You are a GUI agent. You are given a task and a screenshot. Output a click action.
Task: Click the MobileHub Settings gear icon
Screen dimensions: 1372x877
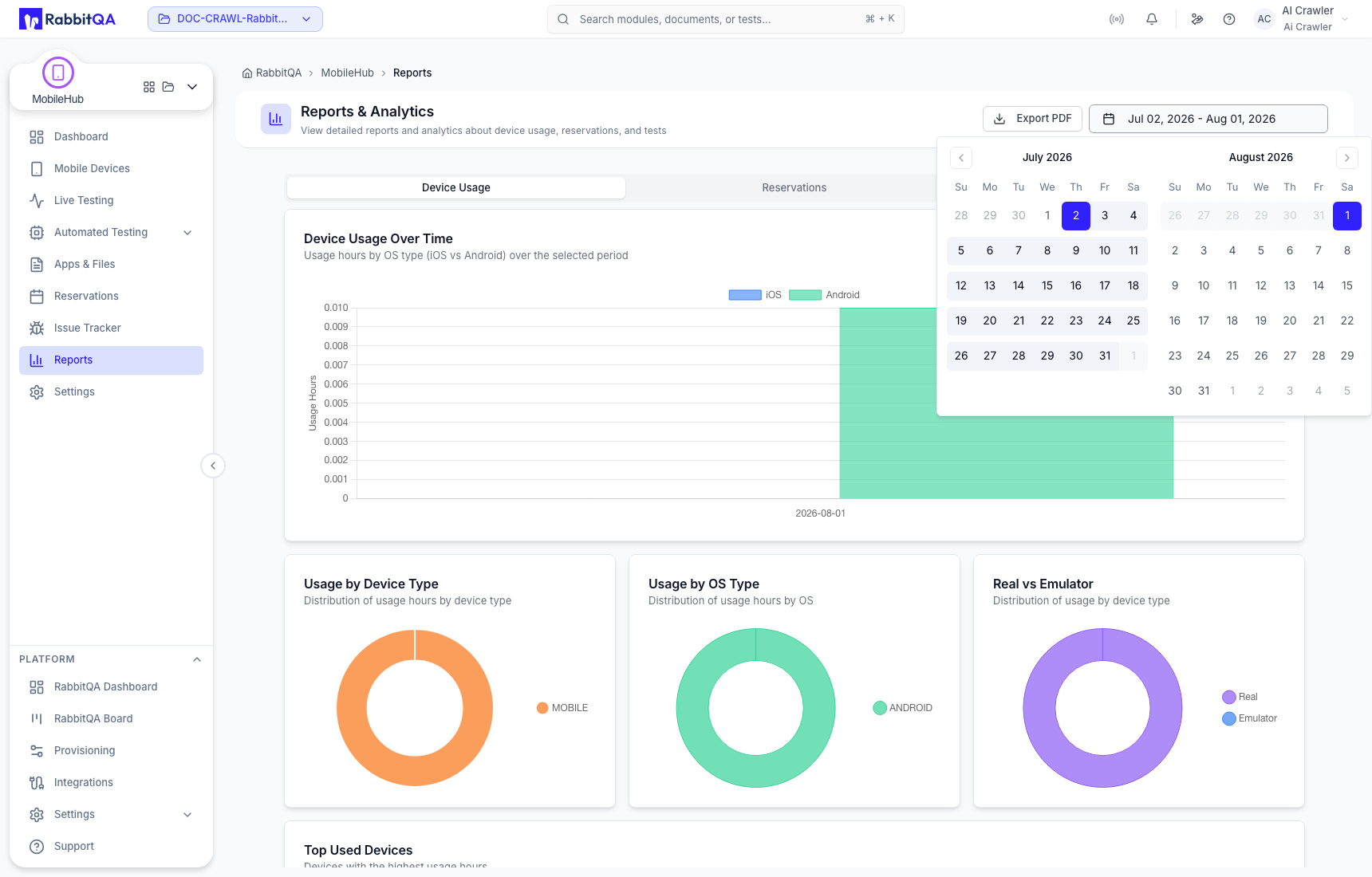point(37,392)
